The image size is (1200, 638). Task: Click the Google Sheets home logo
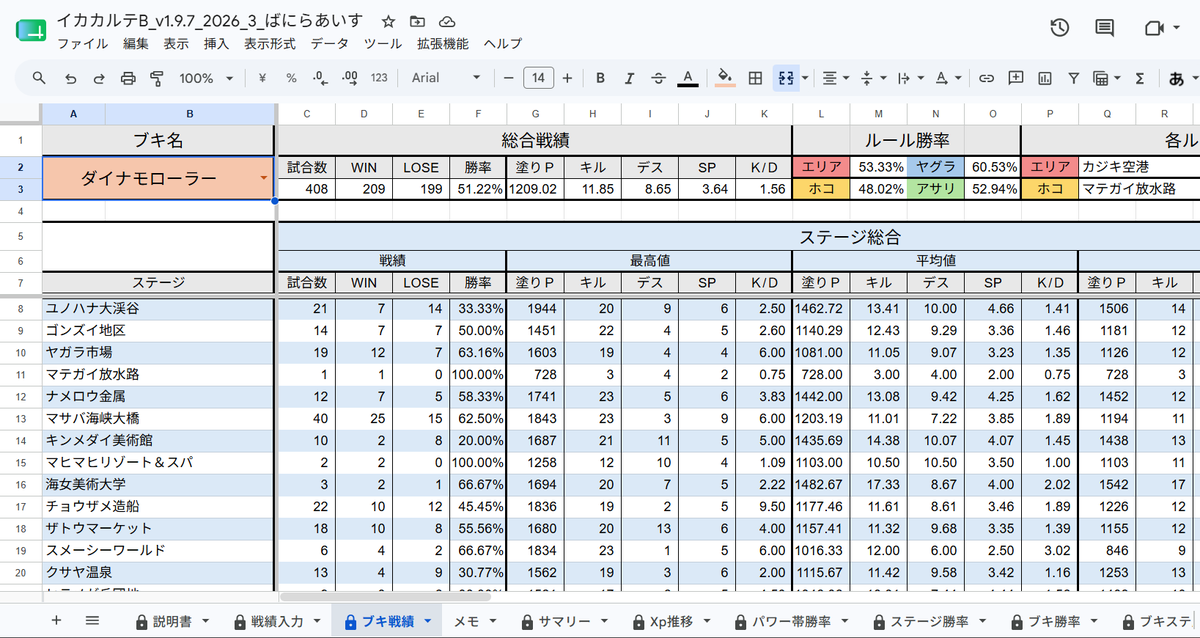click(30, 30)
